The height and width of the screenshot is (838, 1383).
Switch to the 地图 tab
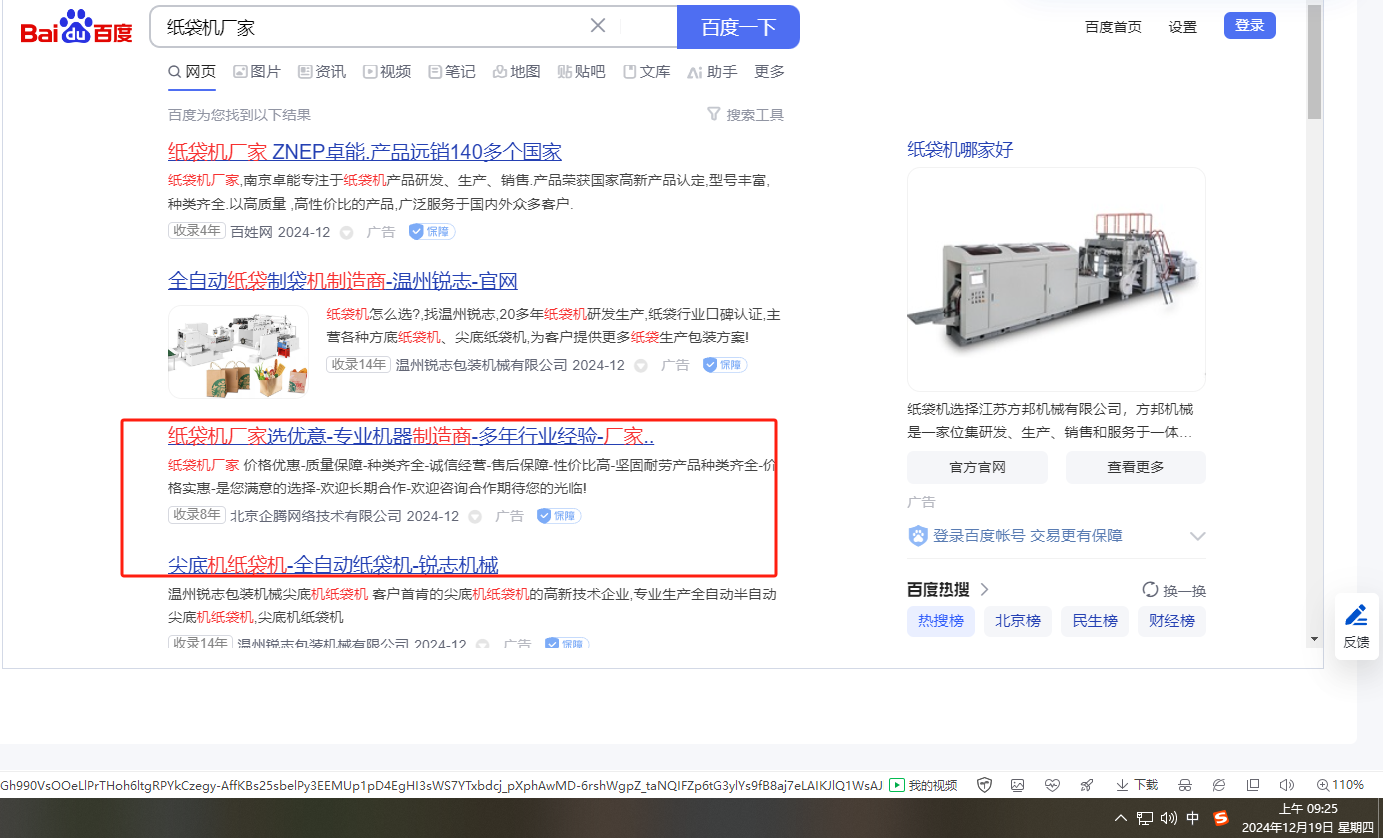(517, 72)
